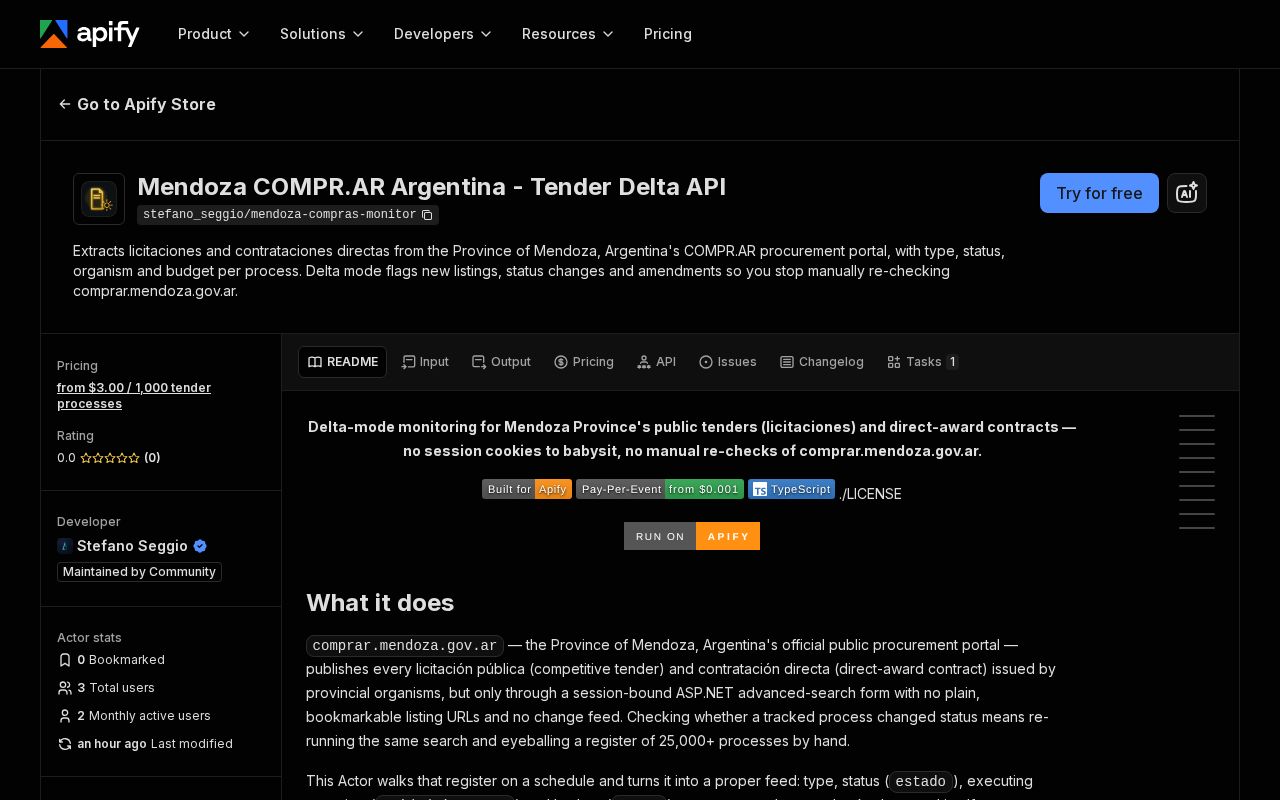Expand the Solutions menu
The height and width of the screenshot is (800, 1280).
322,34
